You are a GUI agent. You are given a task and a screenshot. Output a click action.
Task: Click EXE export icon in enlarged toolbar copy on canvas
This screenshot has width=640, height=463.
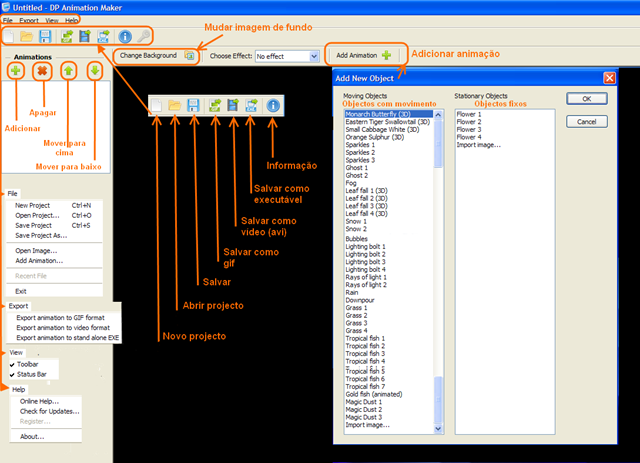point(251,106)
